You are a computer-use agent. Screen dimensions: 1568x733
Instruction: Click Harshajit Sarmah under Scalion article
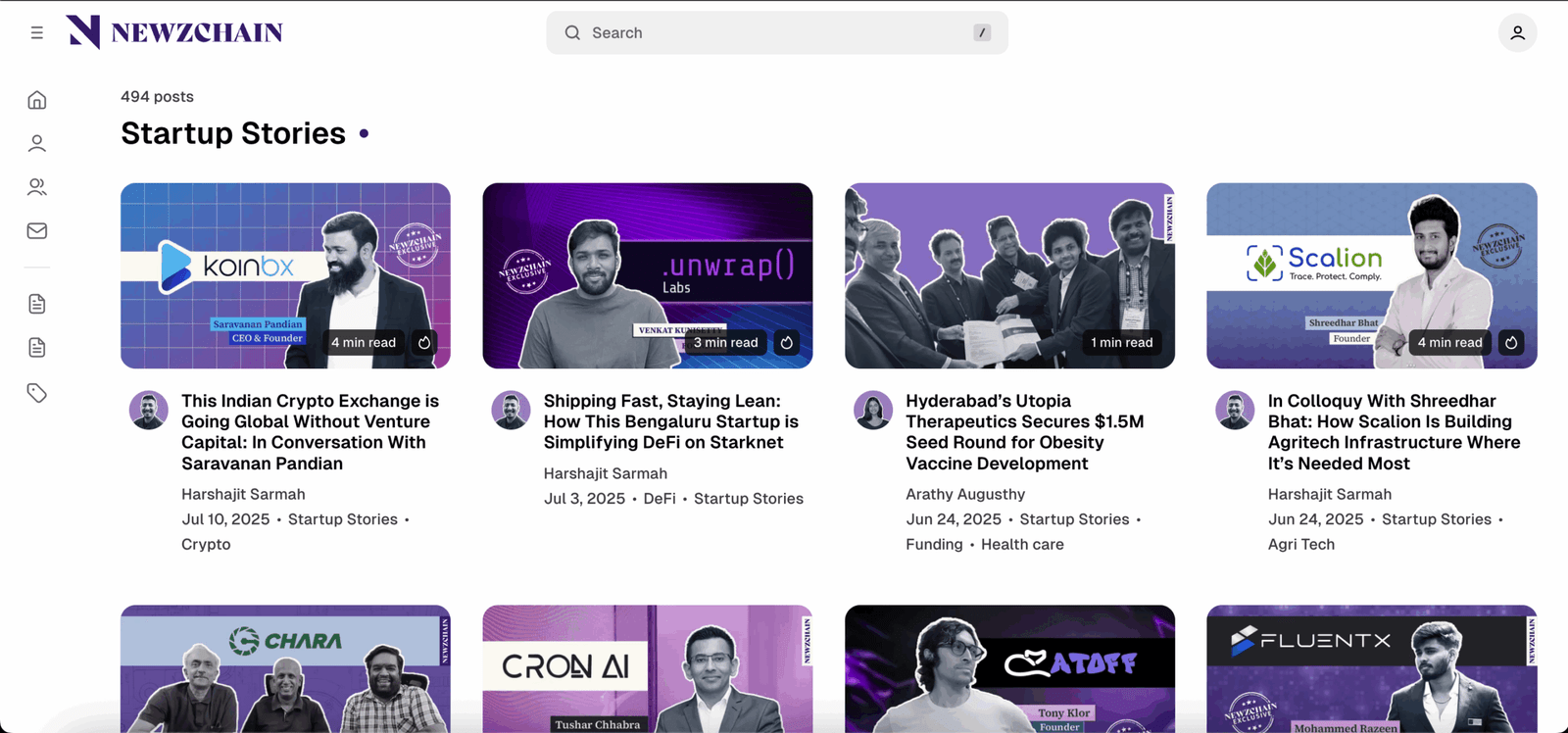tap(1330, 494)
